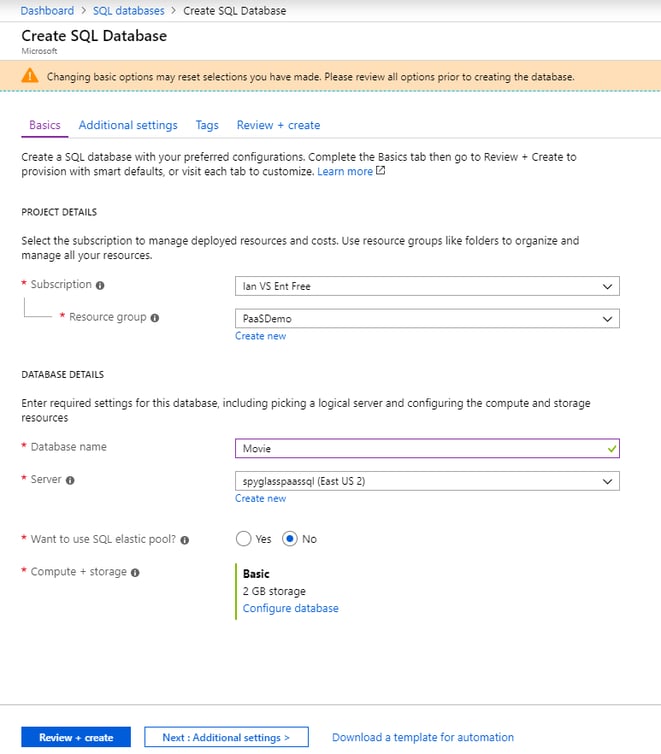Click the external link icon after Learn more

(x=380, y=172)
